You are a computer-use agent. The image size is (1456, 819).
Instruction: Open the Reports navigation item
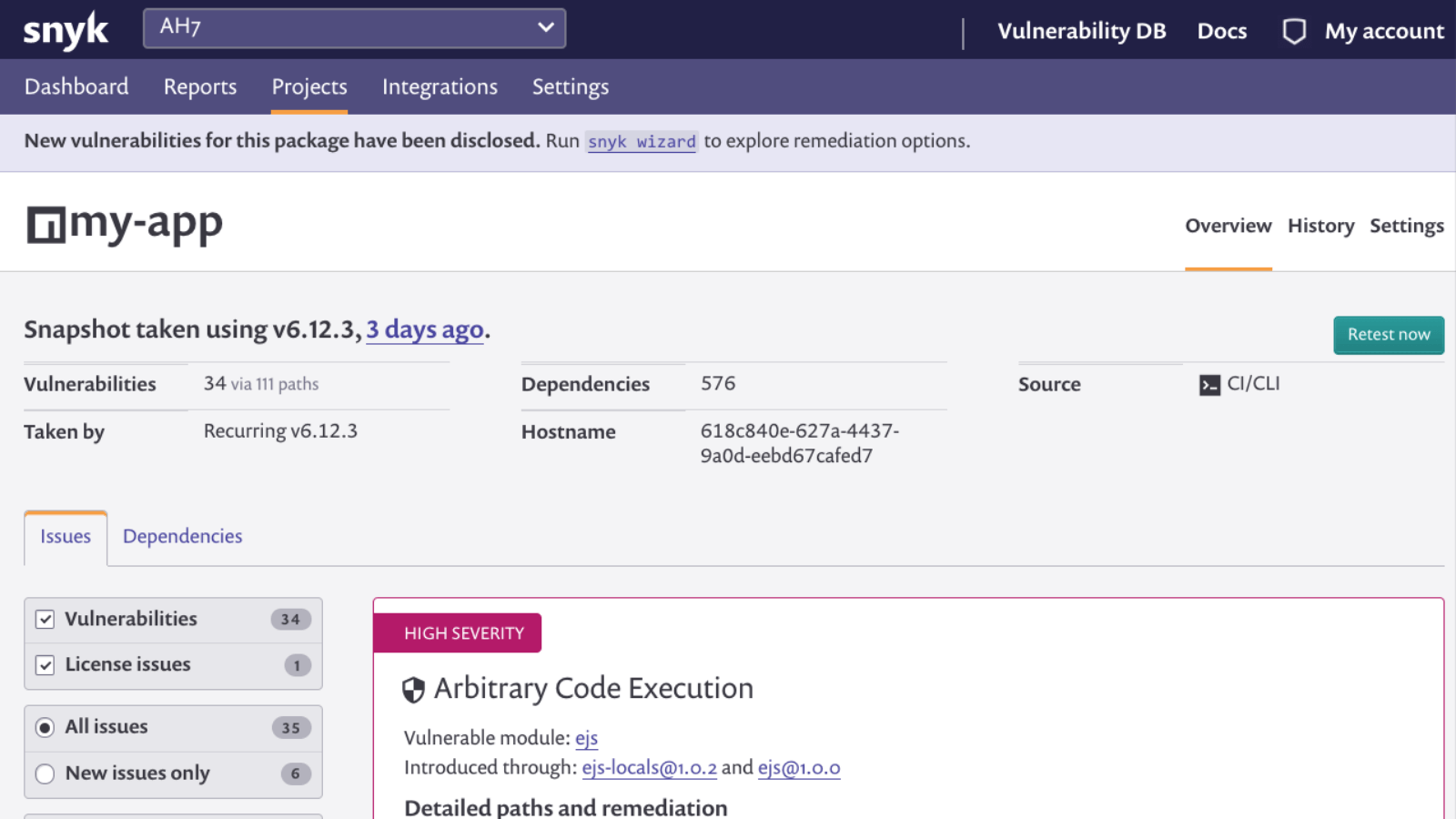click(200, 86)
